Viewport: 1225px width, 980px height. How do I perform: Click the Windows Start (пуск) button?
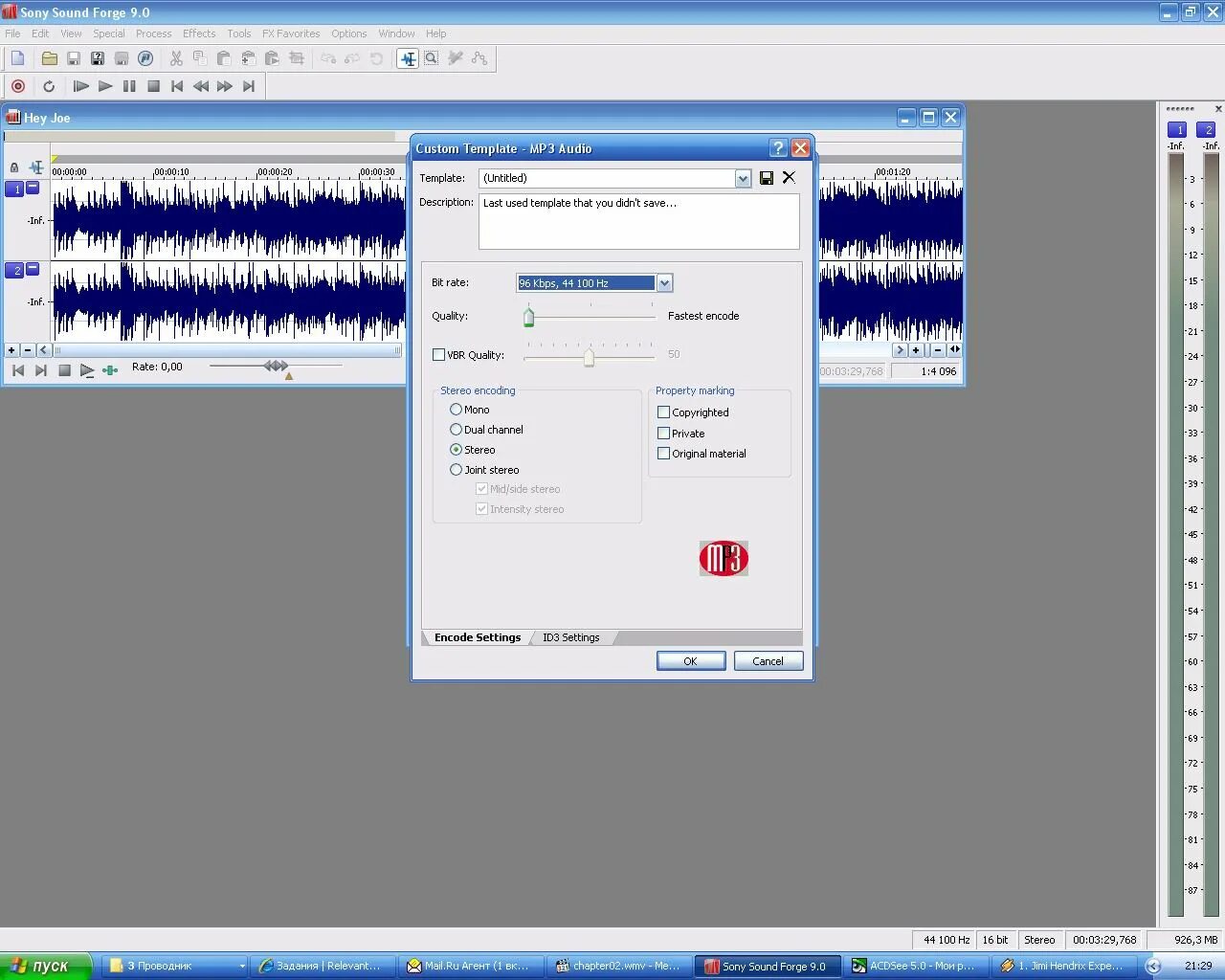coord(46,966)
